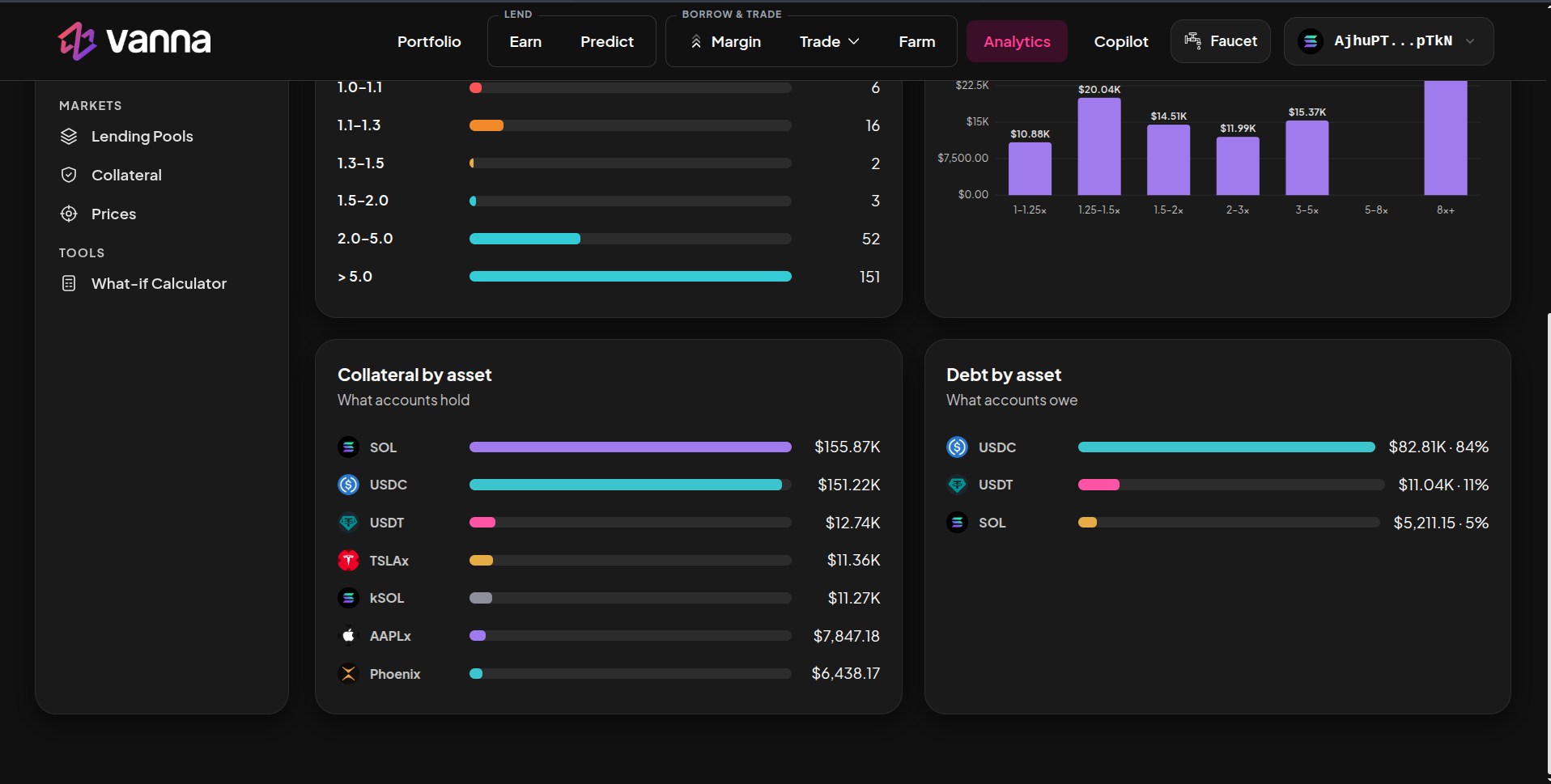The image size is (1551, 784).
Task: Click the Margin double-chevron icon
Action: (696, 41)
